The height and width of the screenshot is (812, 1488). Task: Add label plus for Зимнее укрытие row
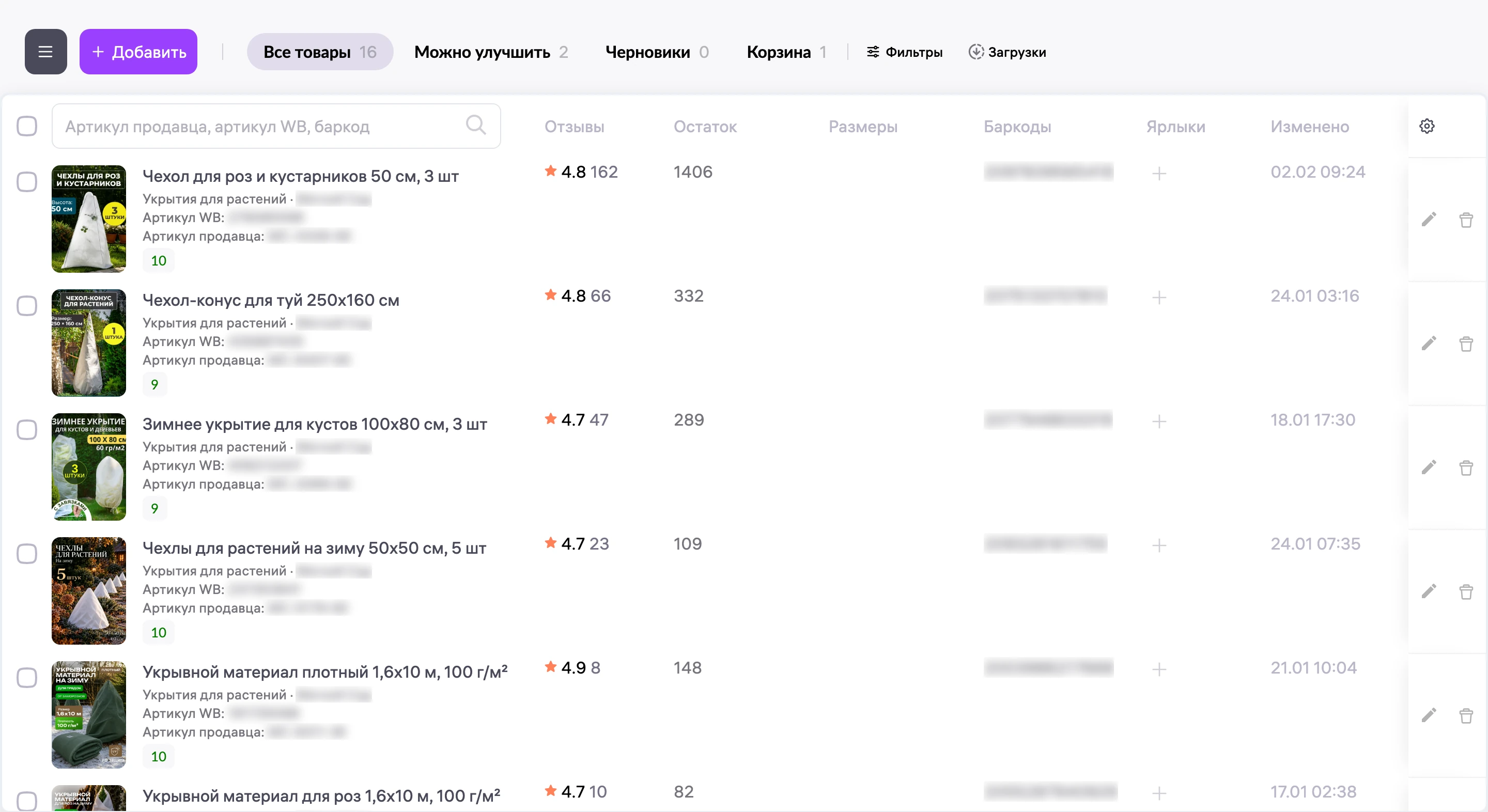click(x=1159, y=421)
